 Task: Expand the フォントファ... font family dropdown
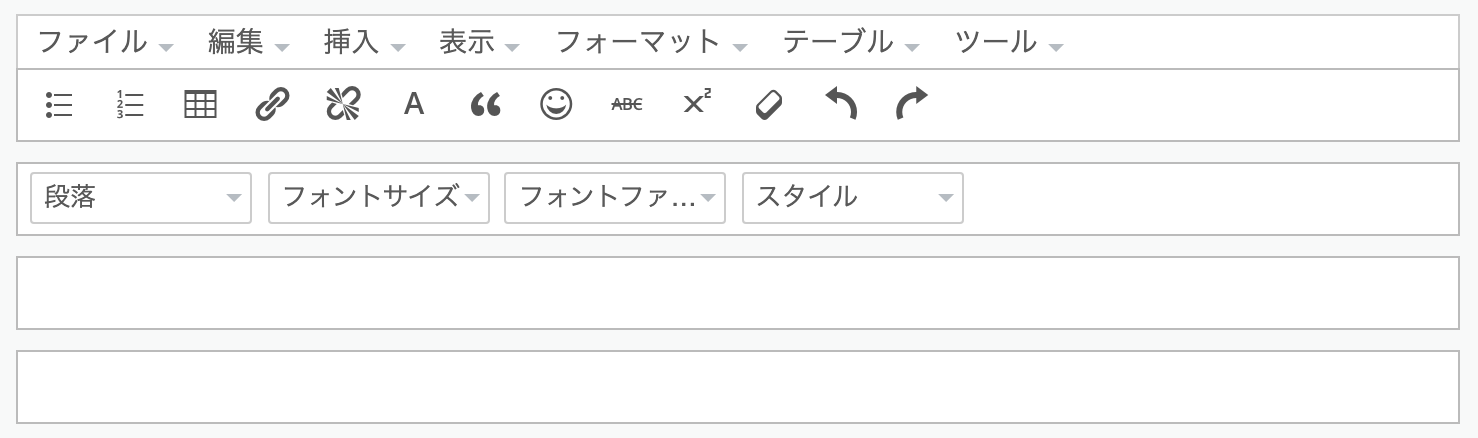(x=615, y=197)
